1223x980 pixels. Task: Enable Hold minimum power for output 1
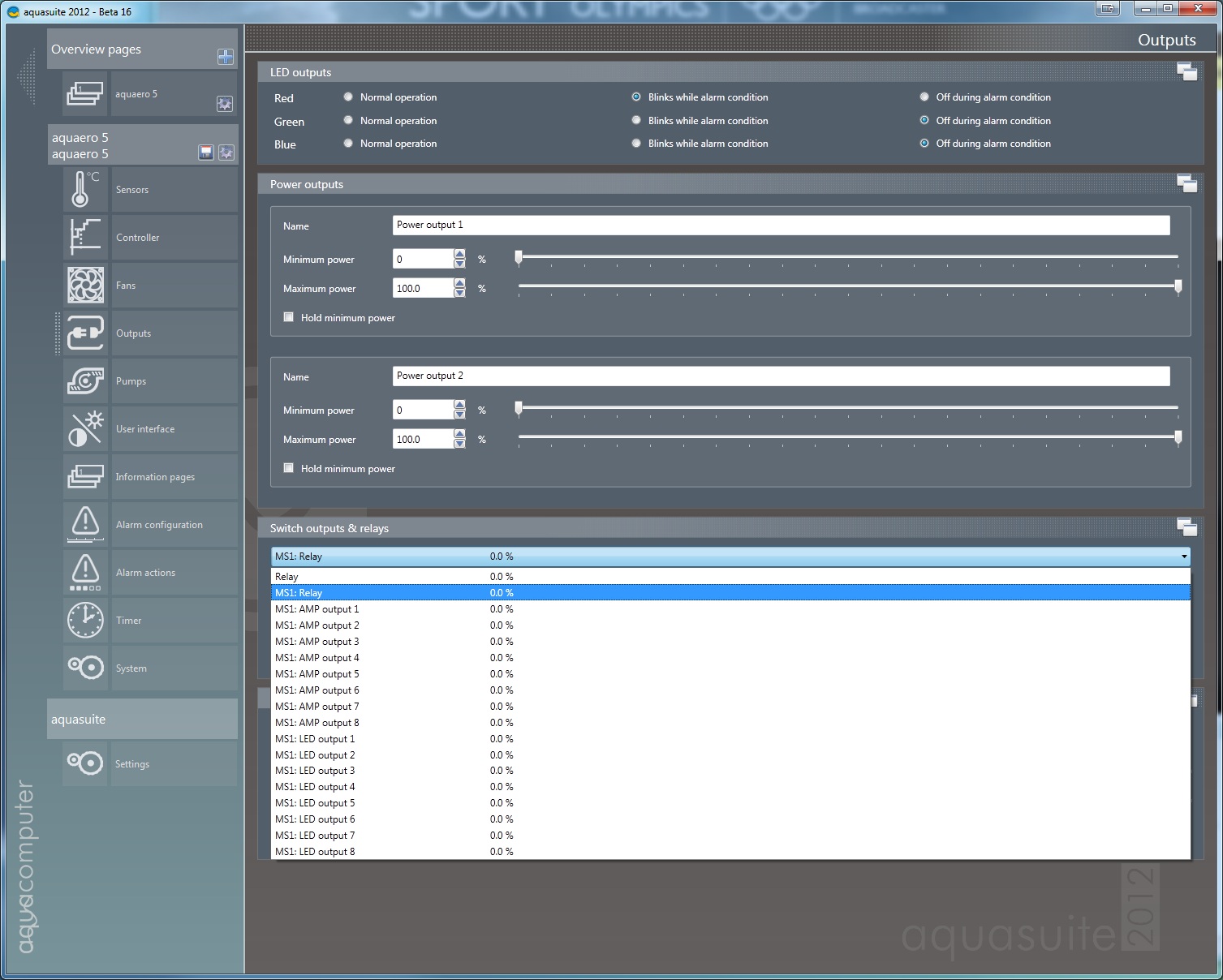tap(288, 318)
